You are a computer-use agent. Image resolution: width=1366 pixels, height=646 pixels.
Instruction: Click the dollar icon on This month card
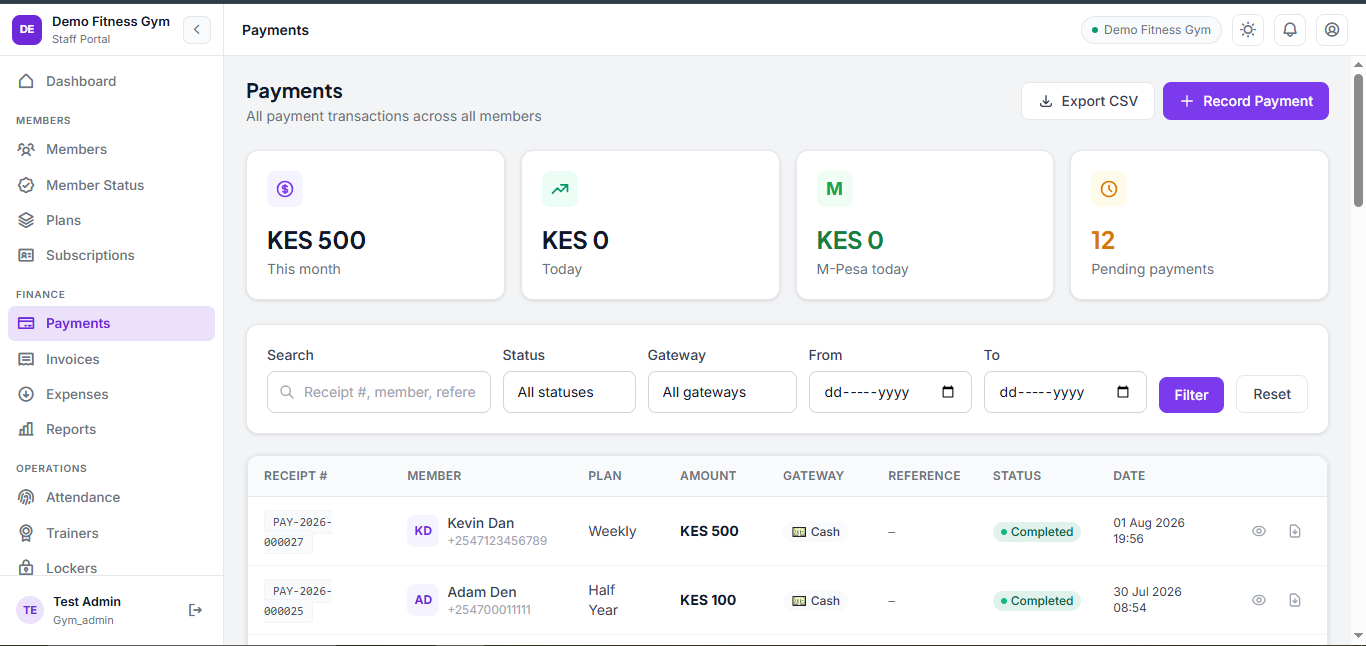click(x=285, y=189)
